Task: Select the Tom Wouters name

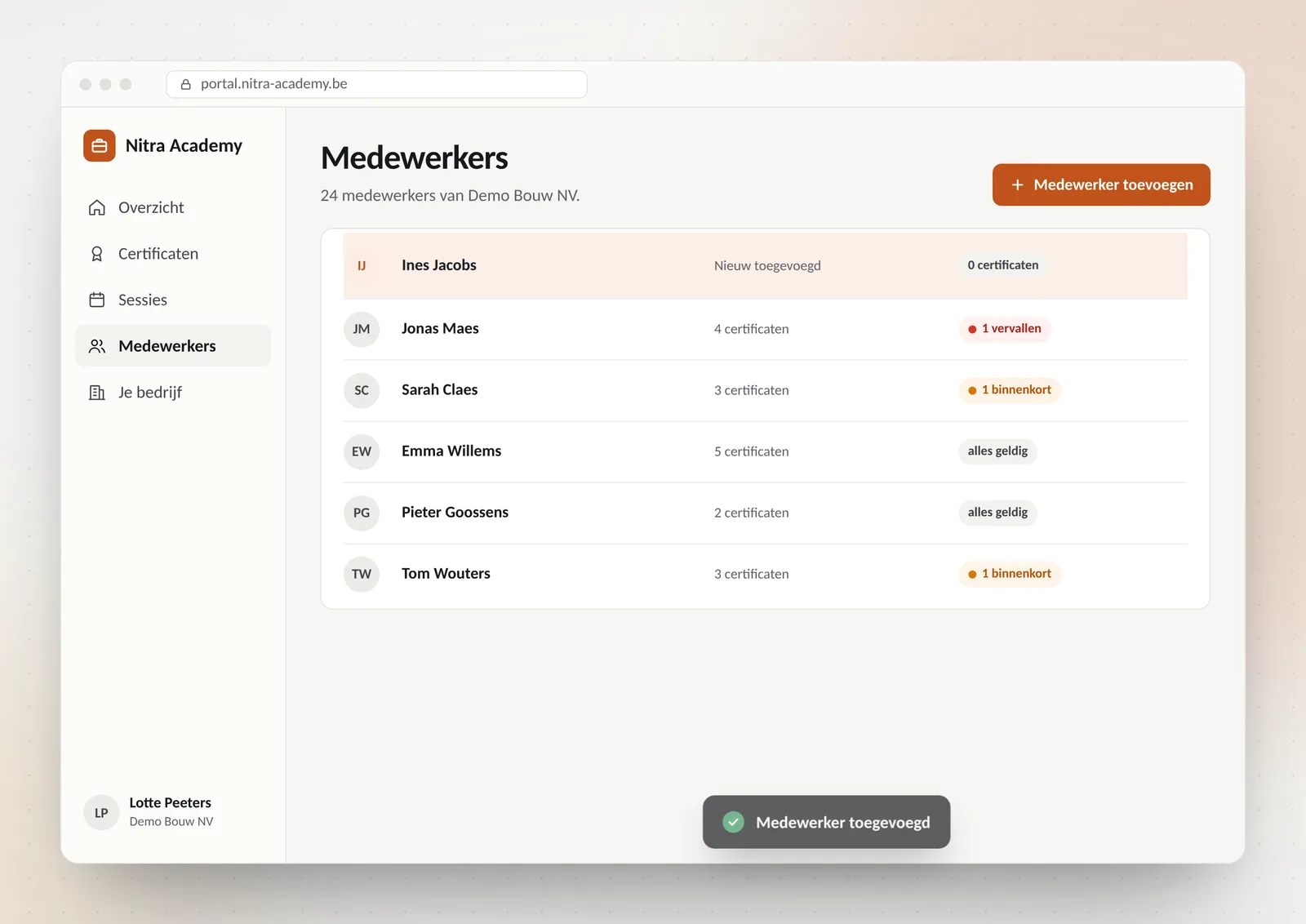Action: tap(446, 573)
